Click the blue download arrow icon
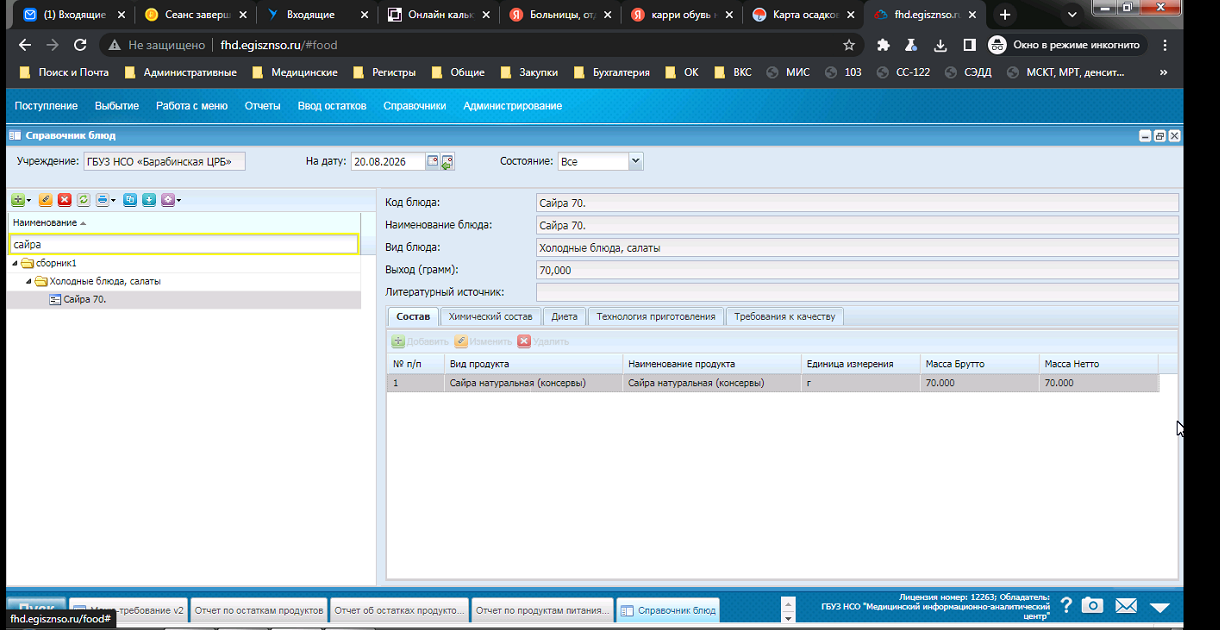 click(149, 200)
